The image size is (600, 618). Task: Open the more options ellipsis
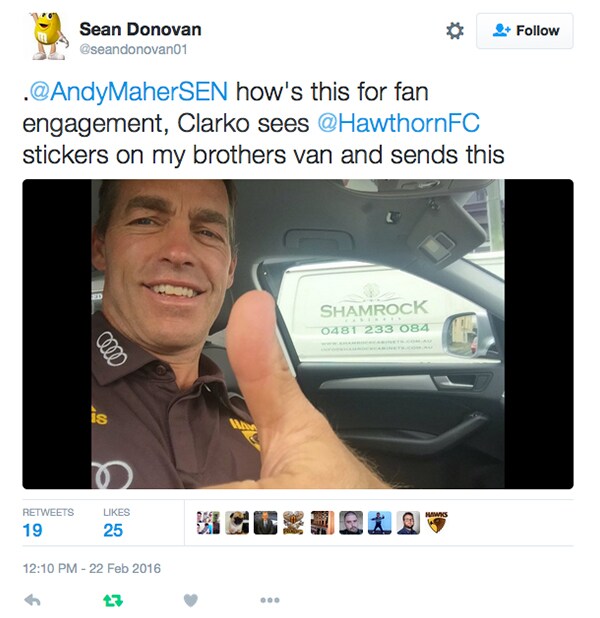pos(270,600)
